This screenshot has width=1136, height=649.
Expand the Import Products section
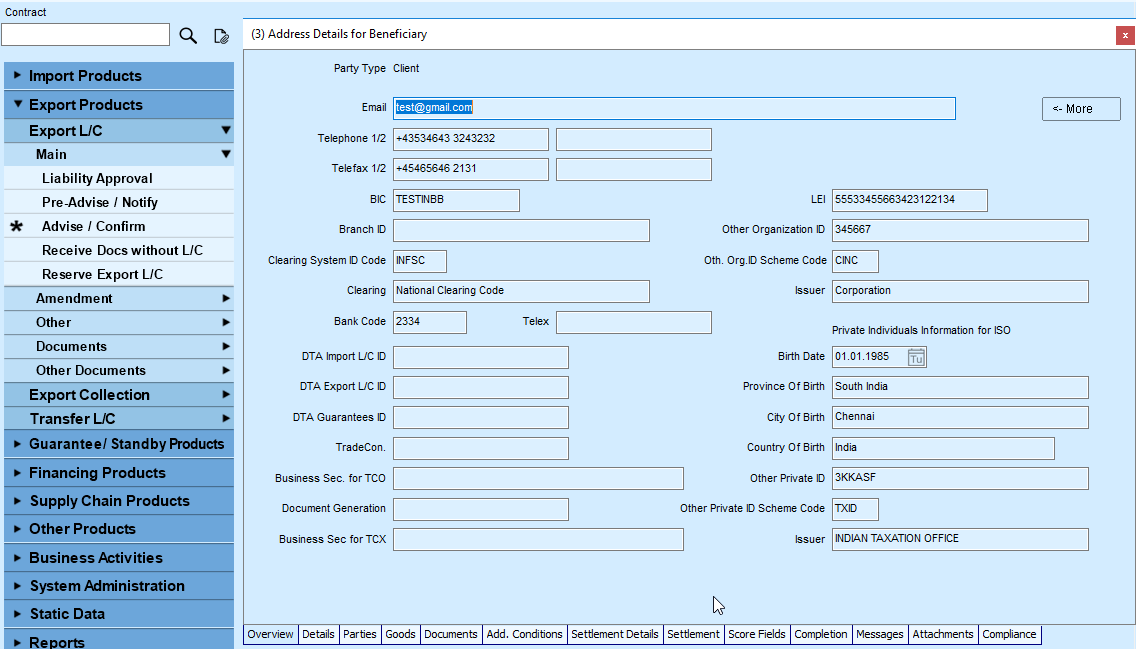(85, 76)
